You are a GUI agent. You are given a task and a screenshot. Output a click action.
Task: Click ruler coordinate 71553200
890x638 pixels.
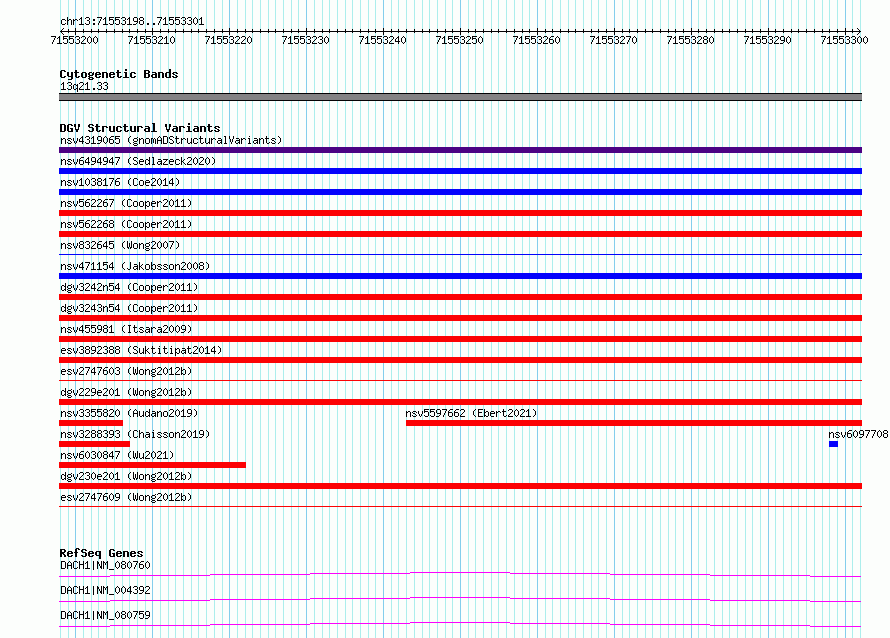74,40
